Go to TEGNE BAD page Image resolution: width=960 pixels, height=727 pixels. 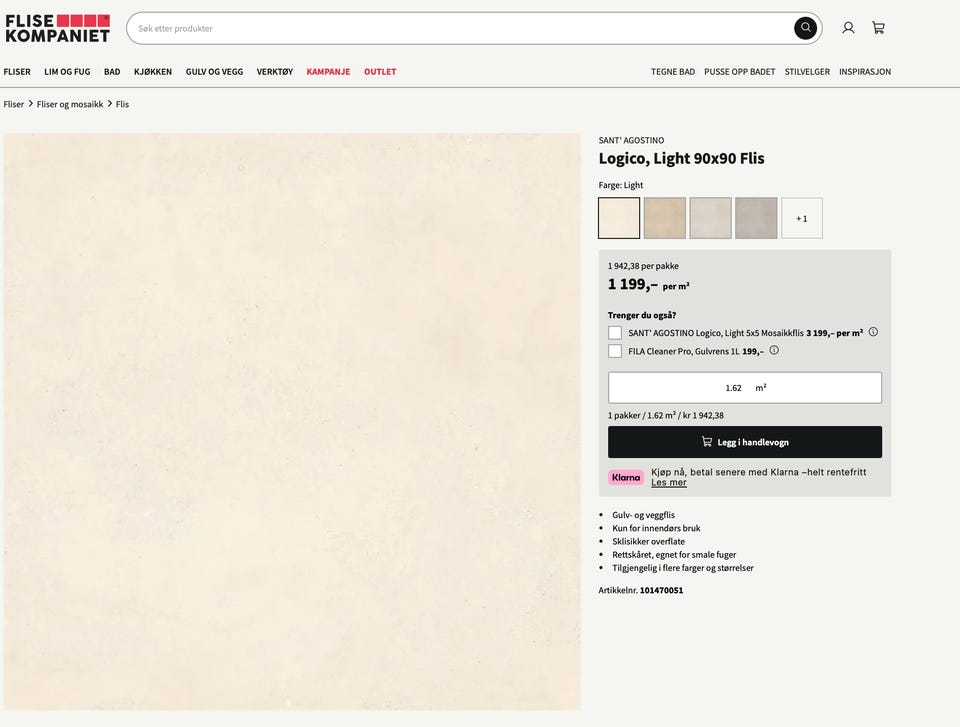[x=673, y=72]
